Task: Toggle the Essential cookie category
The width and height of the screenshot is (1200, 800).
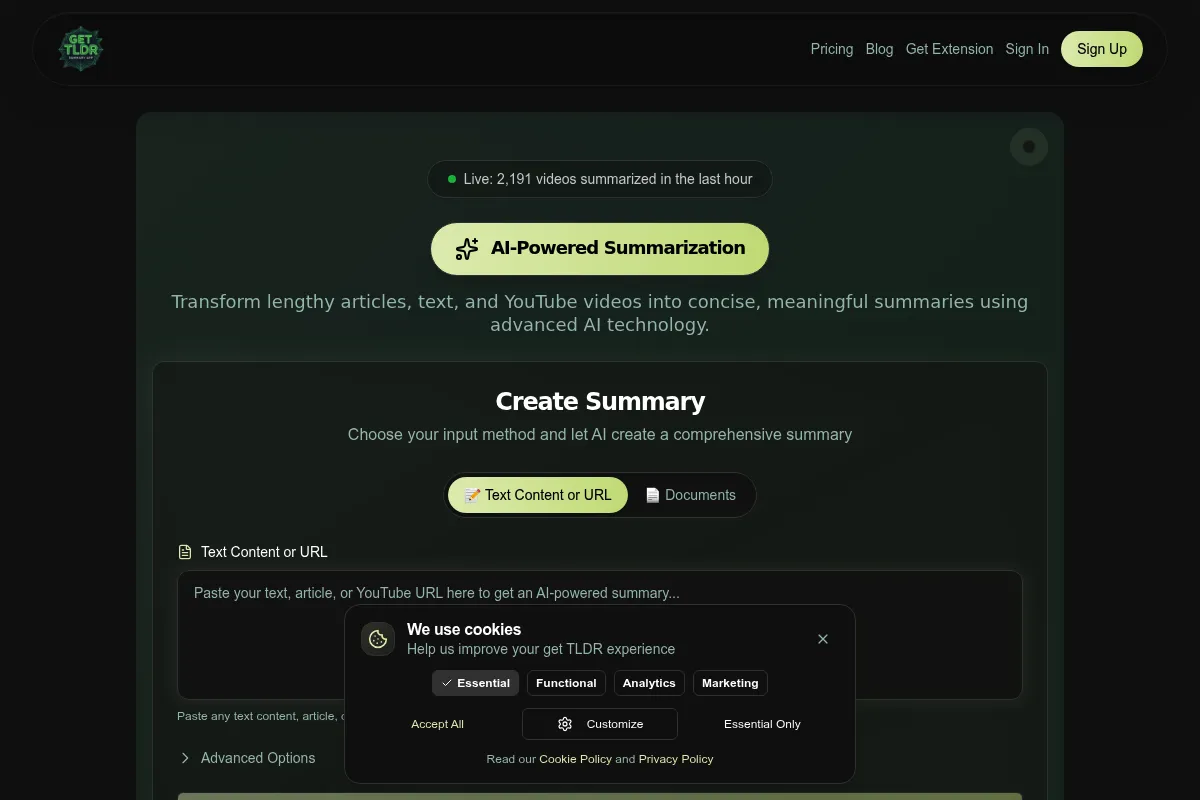Action: click(476, 683)
